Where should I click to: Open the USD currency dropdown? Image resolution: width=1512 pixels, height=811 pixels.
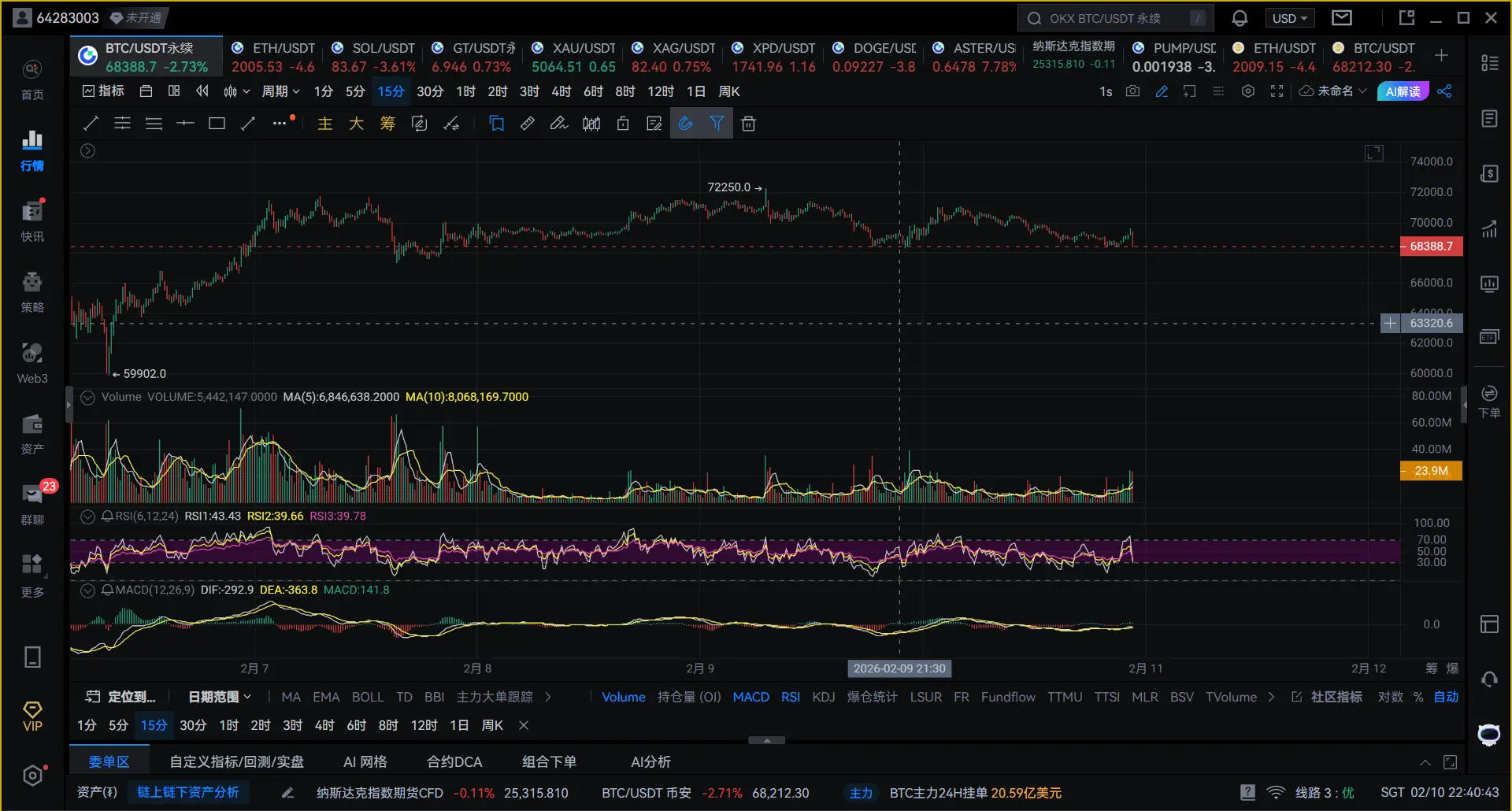tap(1289, 18)
